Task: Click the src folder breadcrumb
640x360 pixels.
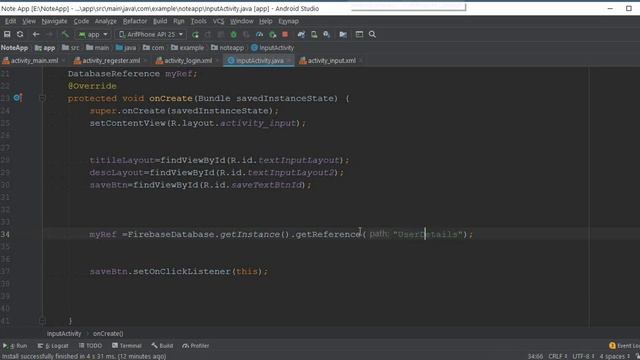Action: (71, 48)
